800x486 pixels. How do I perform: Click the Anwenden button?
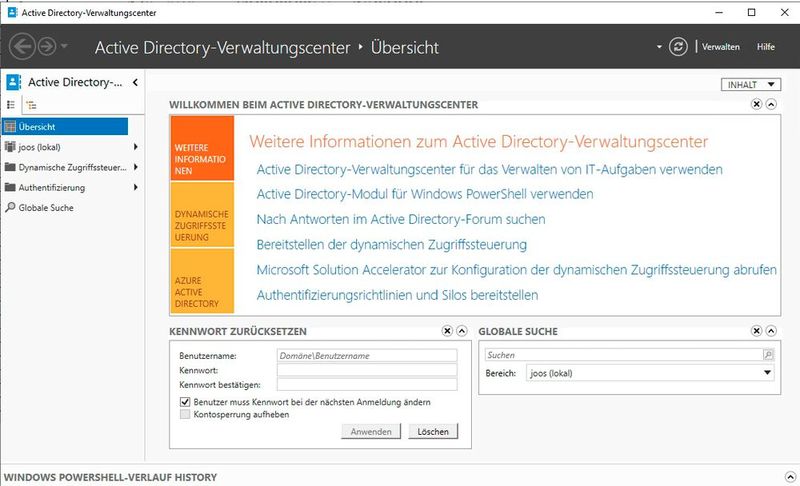[371, 431]
